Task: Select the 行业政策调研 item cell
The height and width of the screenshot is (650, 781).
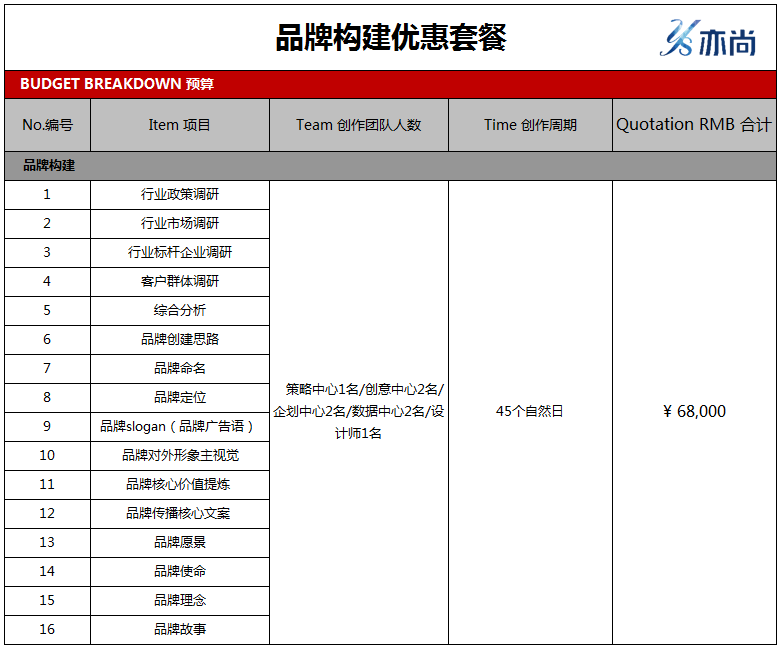Action: 180,195
